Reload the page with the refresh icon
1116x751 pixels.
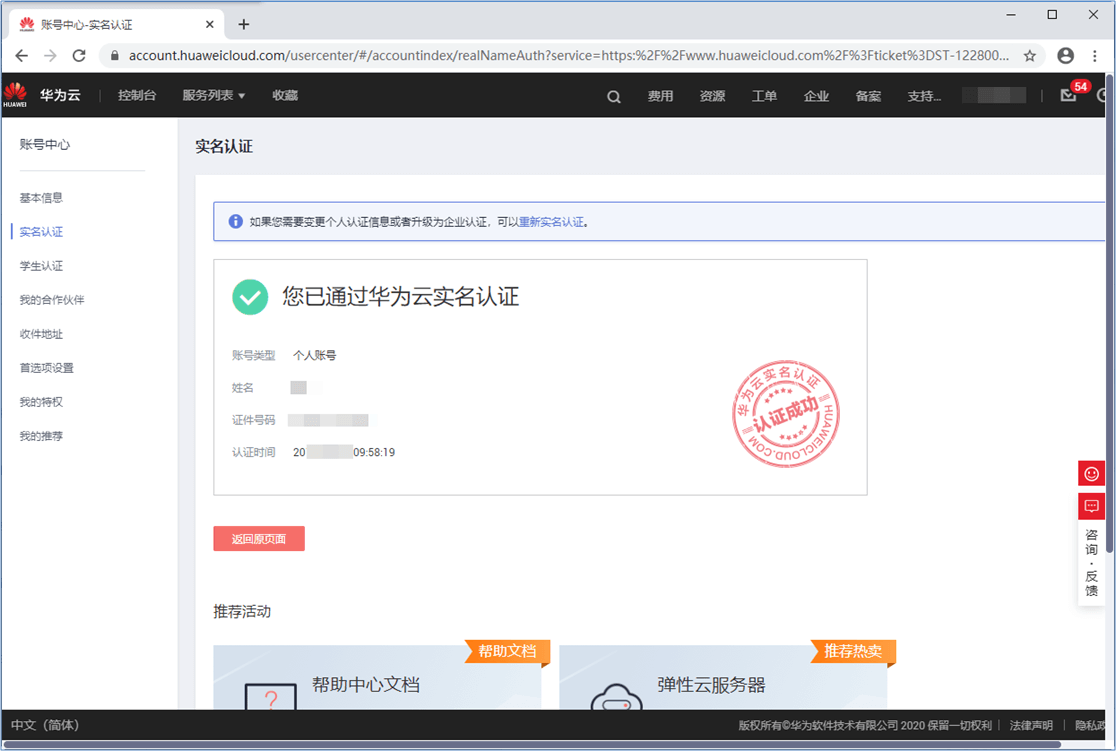click(x=79, y=56)
